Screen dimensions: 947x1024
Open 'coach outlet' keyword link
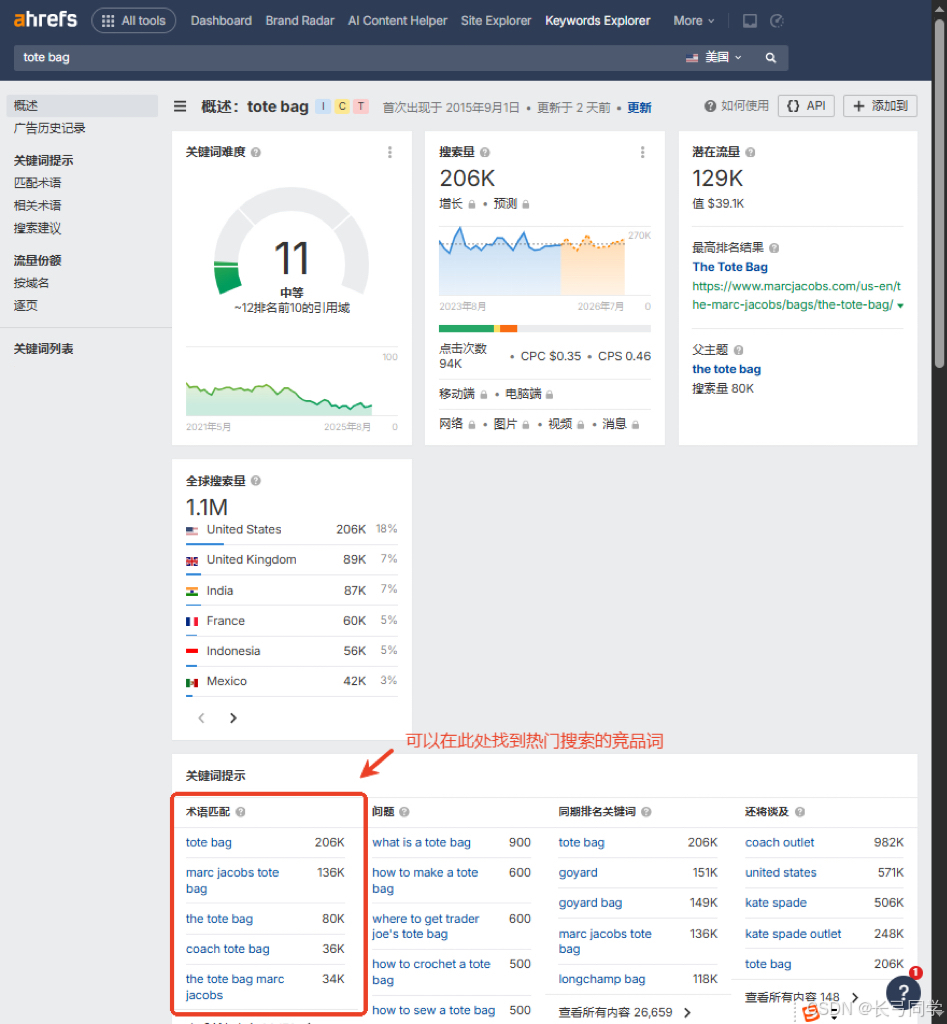[779, 842]
